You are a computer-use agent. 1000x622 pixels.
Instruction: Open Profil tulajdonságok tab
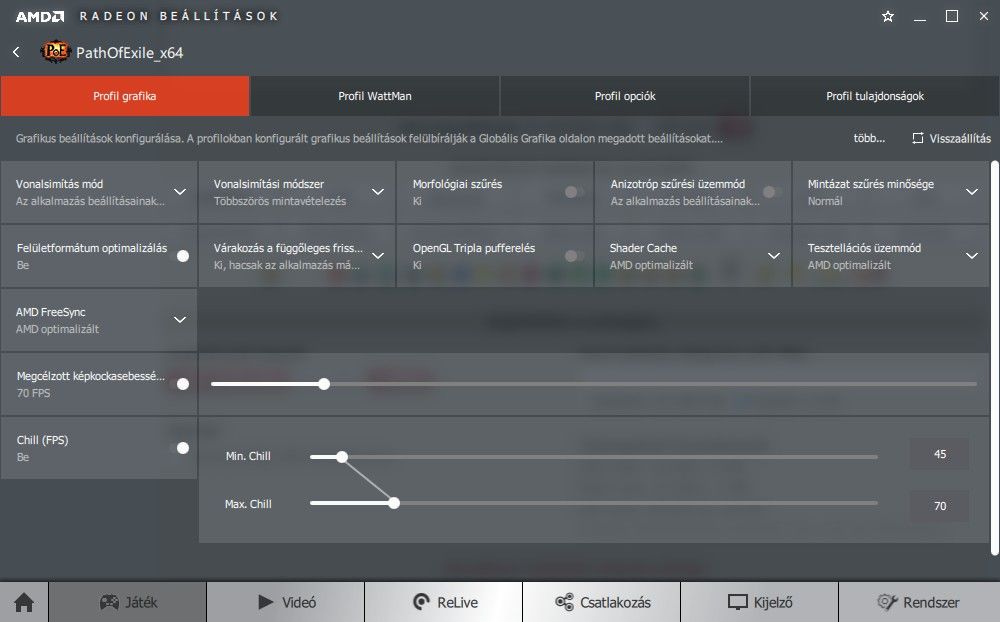pyautogui.click(x=875, y=96)
